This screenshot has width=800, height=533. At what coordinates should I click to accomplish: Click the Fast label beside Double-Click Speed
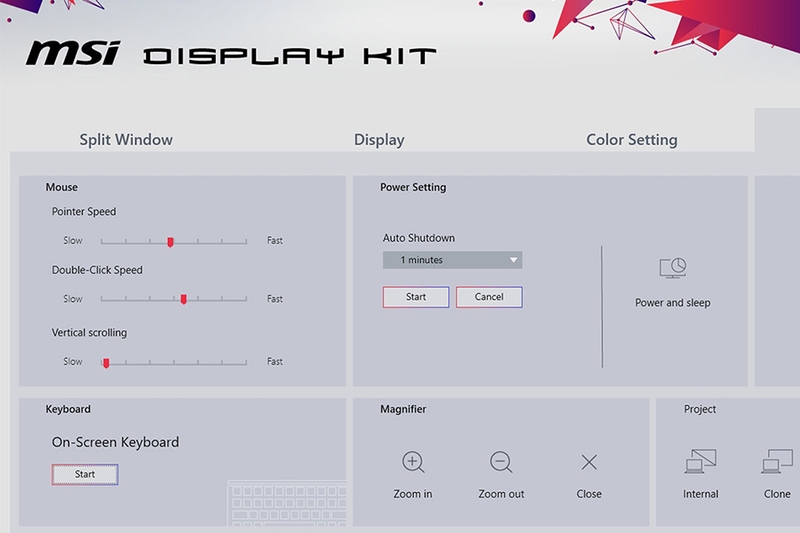[x=274, y=299]
